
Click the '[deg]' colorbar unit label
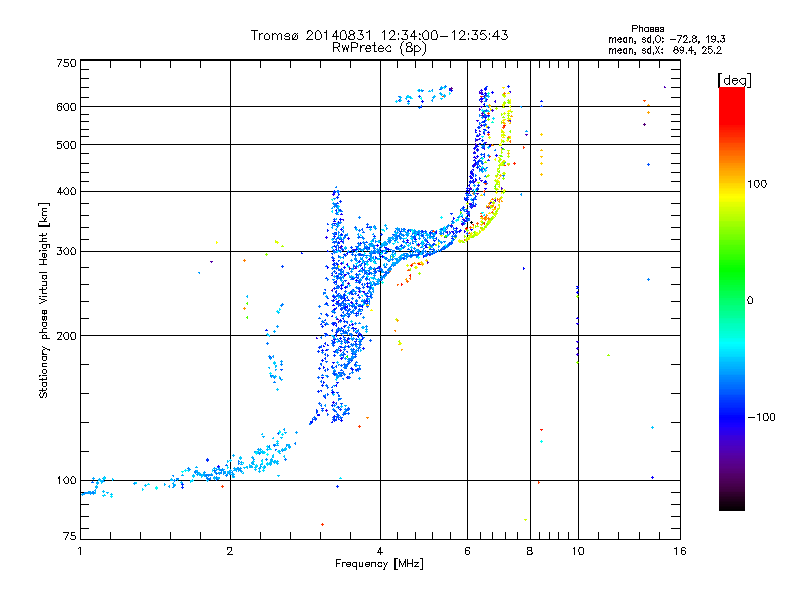click(x=734, y=81)
